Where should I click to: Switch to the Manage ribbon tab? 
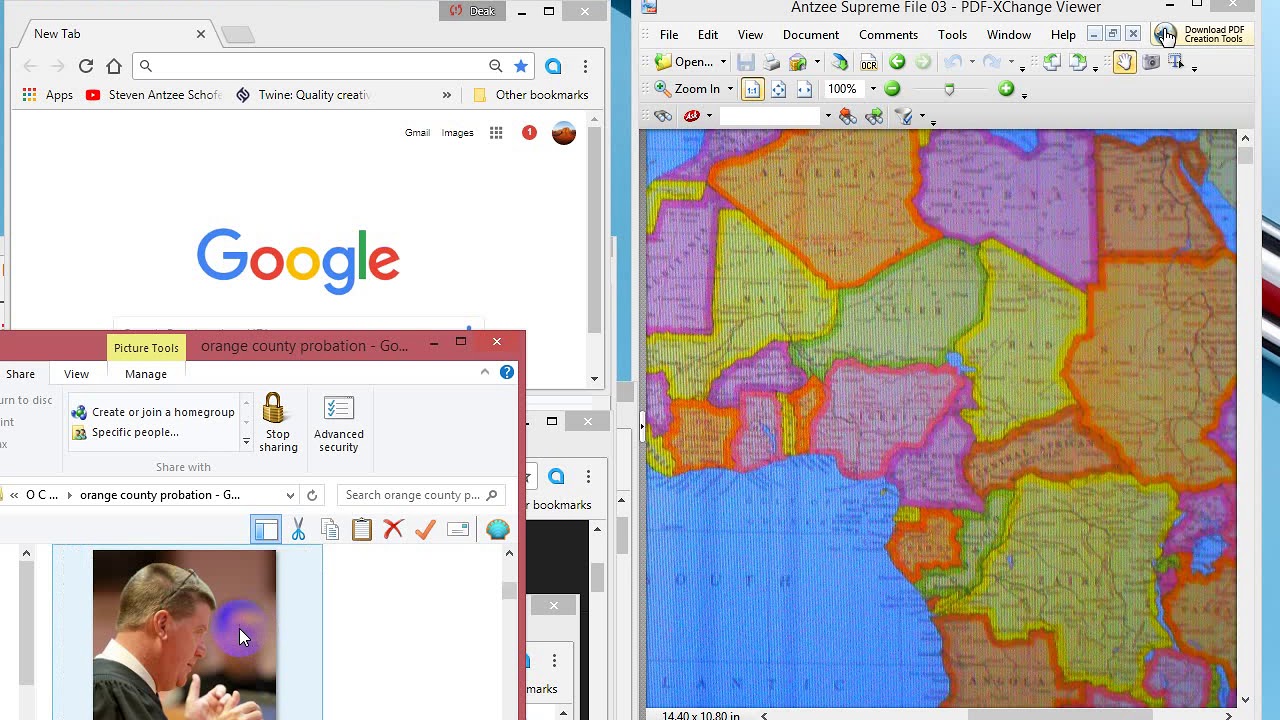[x=146, y=374]
